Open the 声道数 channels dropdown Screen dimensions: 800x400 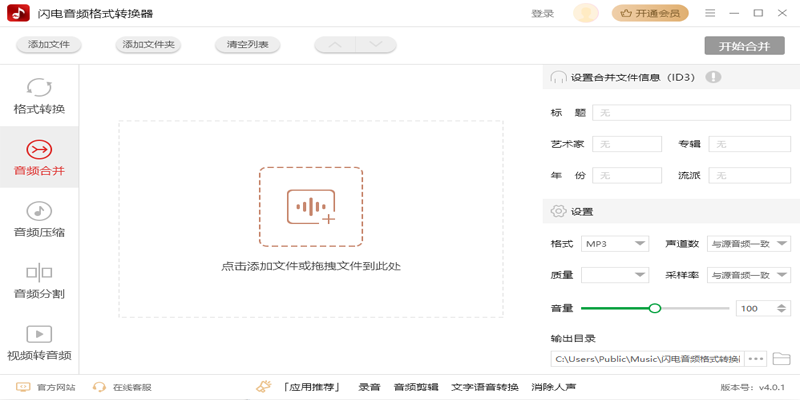(748, 244)
